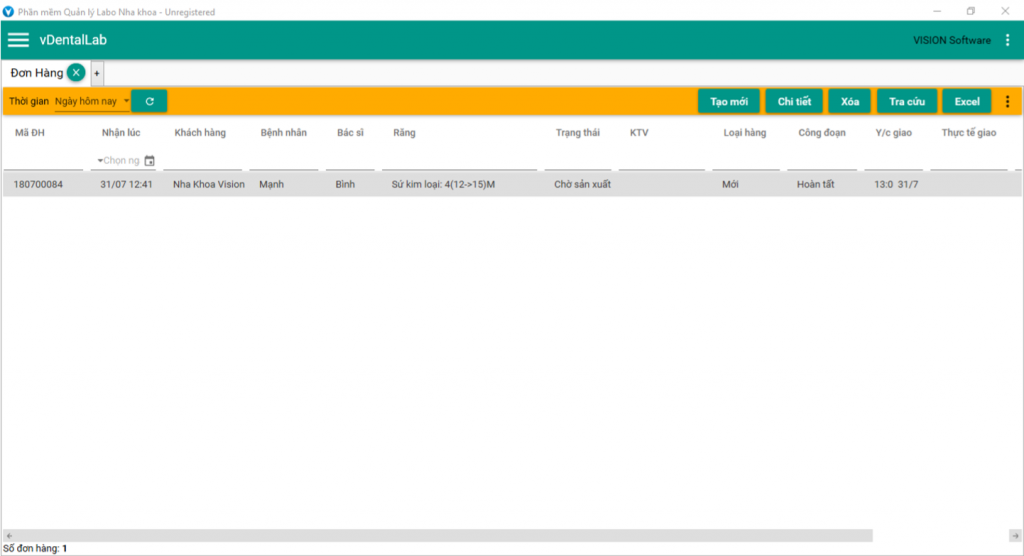Screen dimensions: 1024x556
Task: Click the doctor cell Bình
Action: 345,184
